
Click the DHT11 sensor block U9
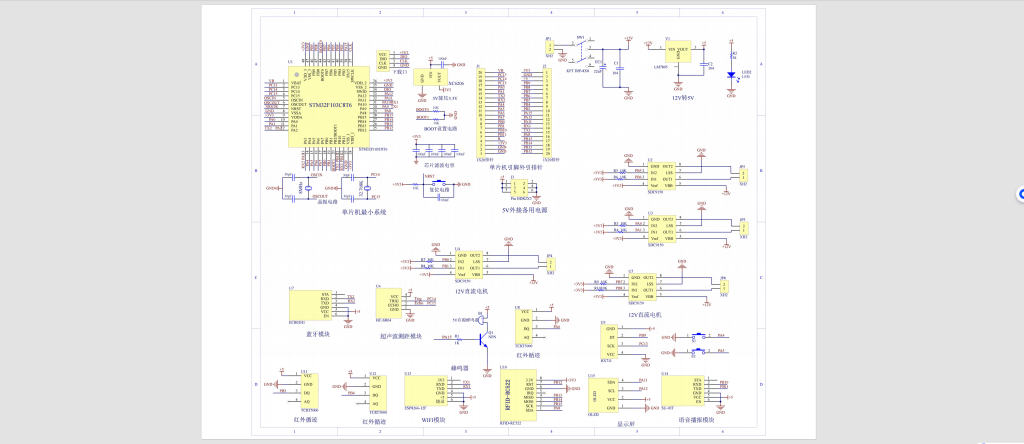[x=608, y=340]
